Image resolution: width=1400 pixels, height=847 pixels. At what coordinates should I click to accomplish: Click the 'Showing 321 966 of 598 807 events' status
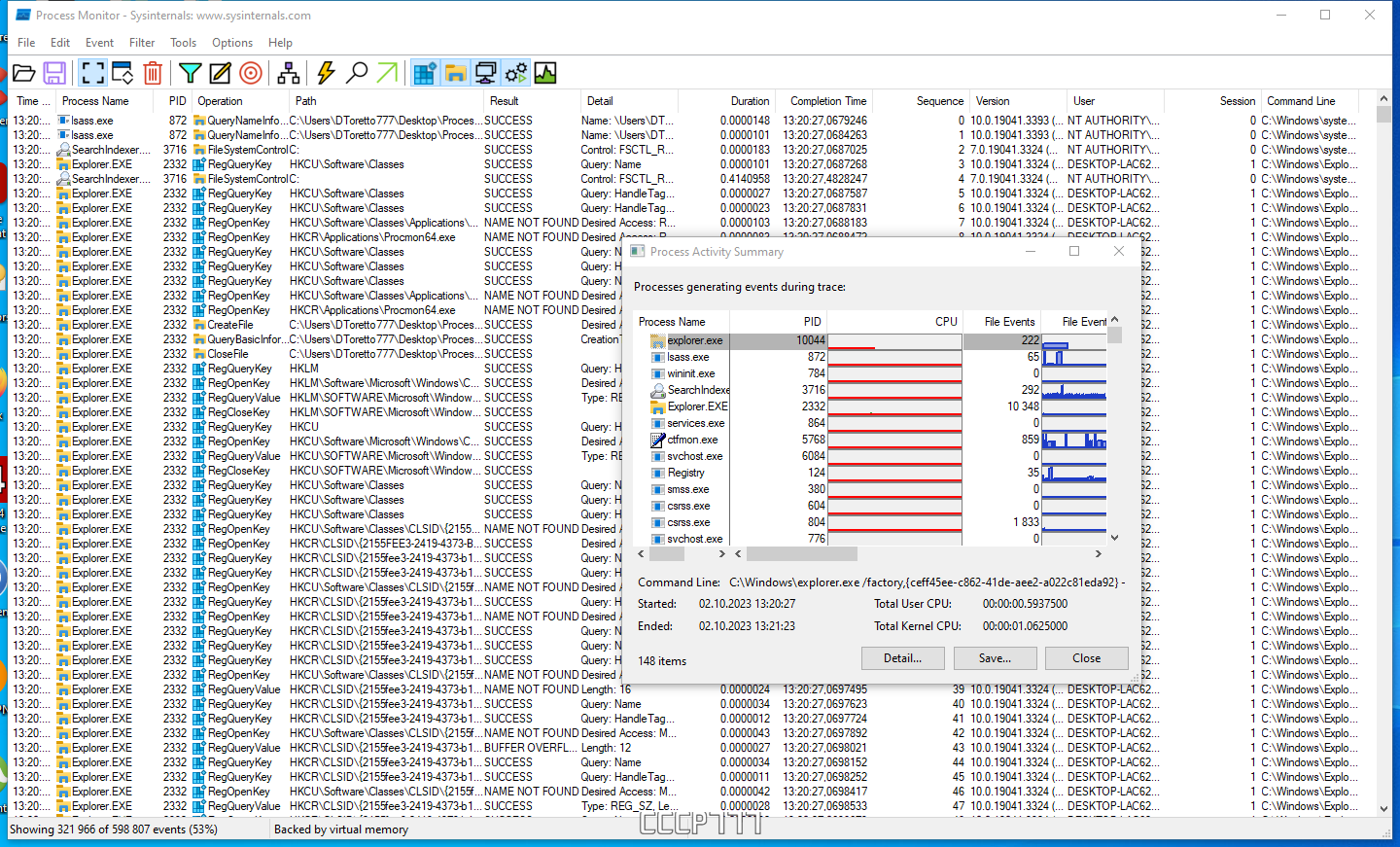pyautogui.click(x=114, y=829)
